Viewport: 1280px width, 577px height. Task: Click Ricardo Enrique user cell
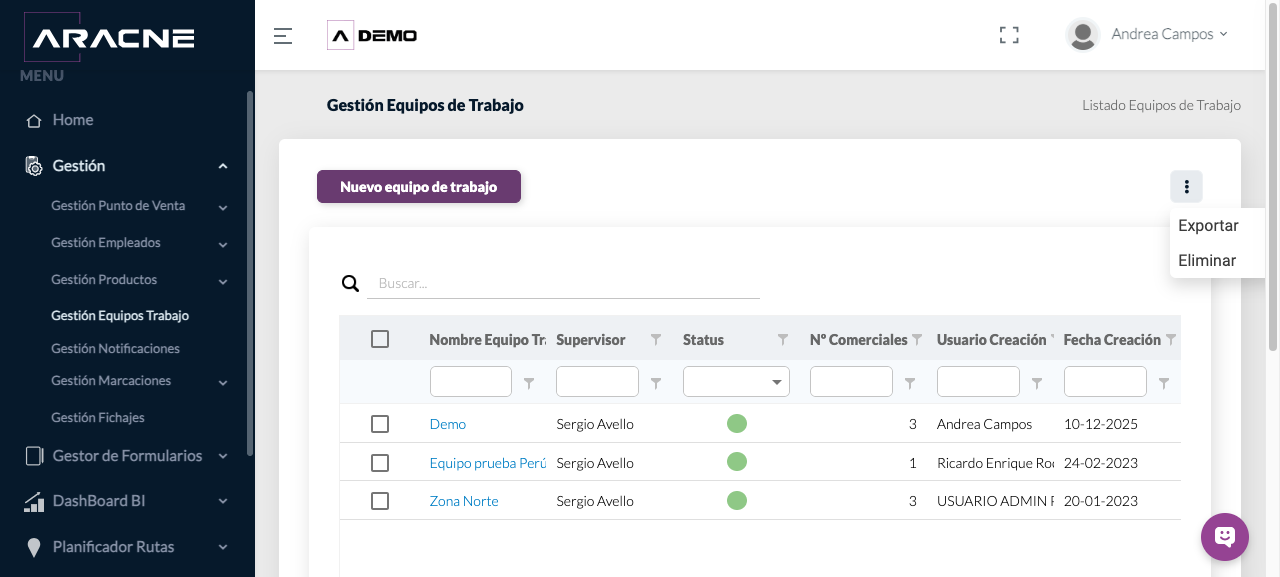(x=996, y=463)
